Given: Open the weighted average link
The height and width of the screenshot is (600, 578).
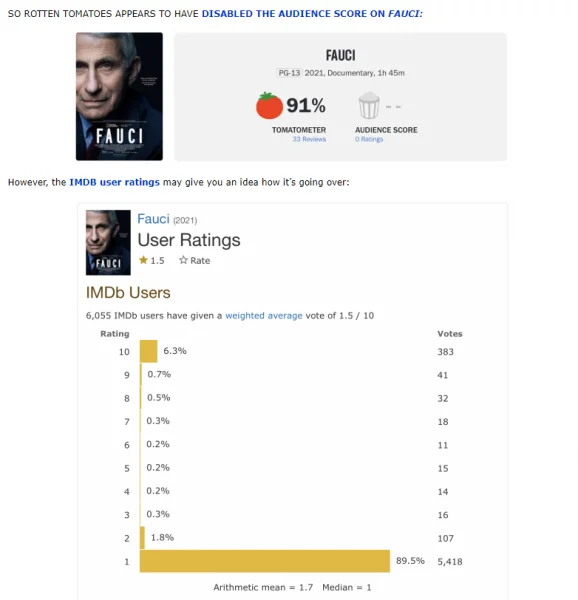Looking at the screenshot, I should 264,316.
